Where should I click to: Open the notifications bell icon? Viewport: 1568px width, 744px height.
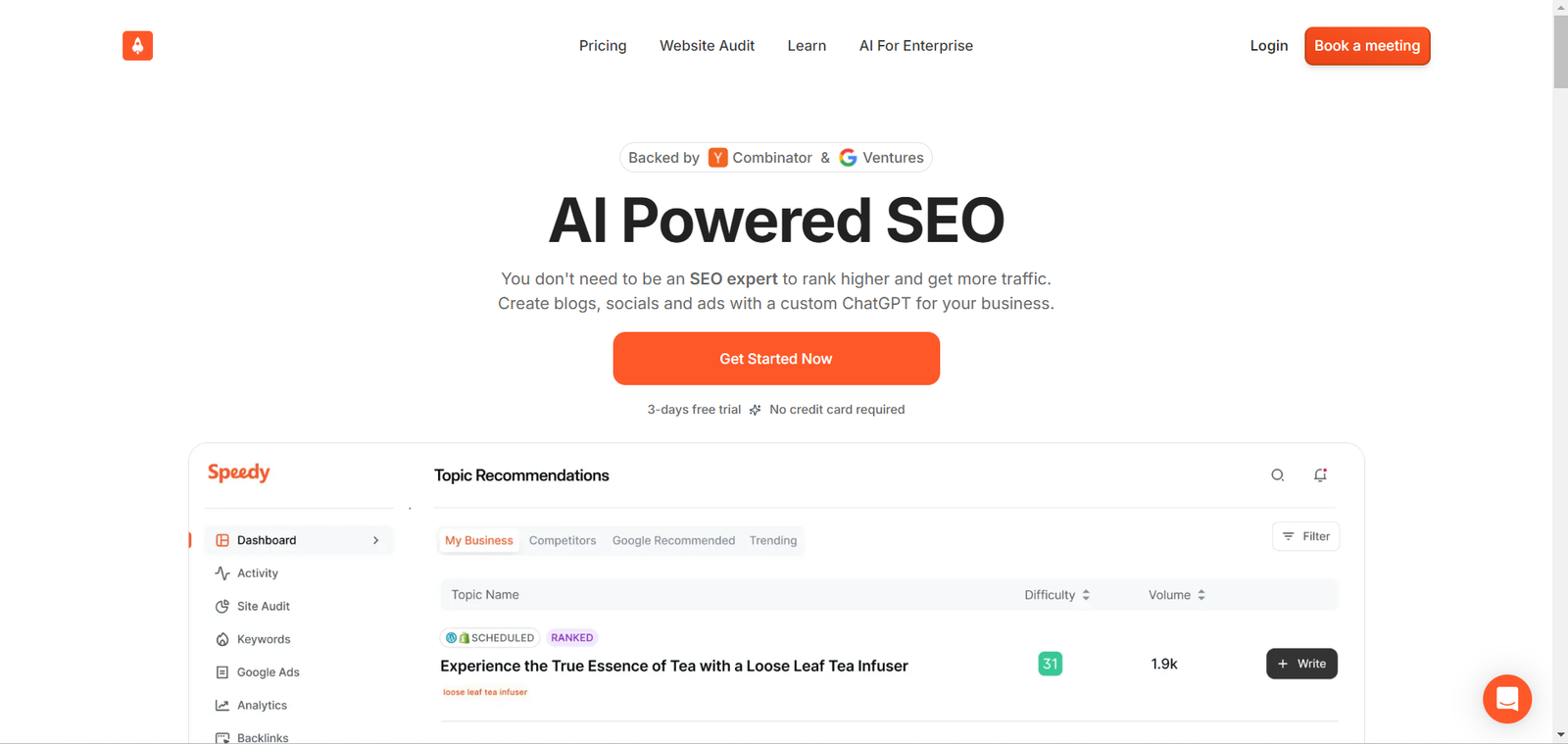click(x=1320, y=475)
